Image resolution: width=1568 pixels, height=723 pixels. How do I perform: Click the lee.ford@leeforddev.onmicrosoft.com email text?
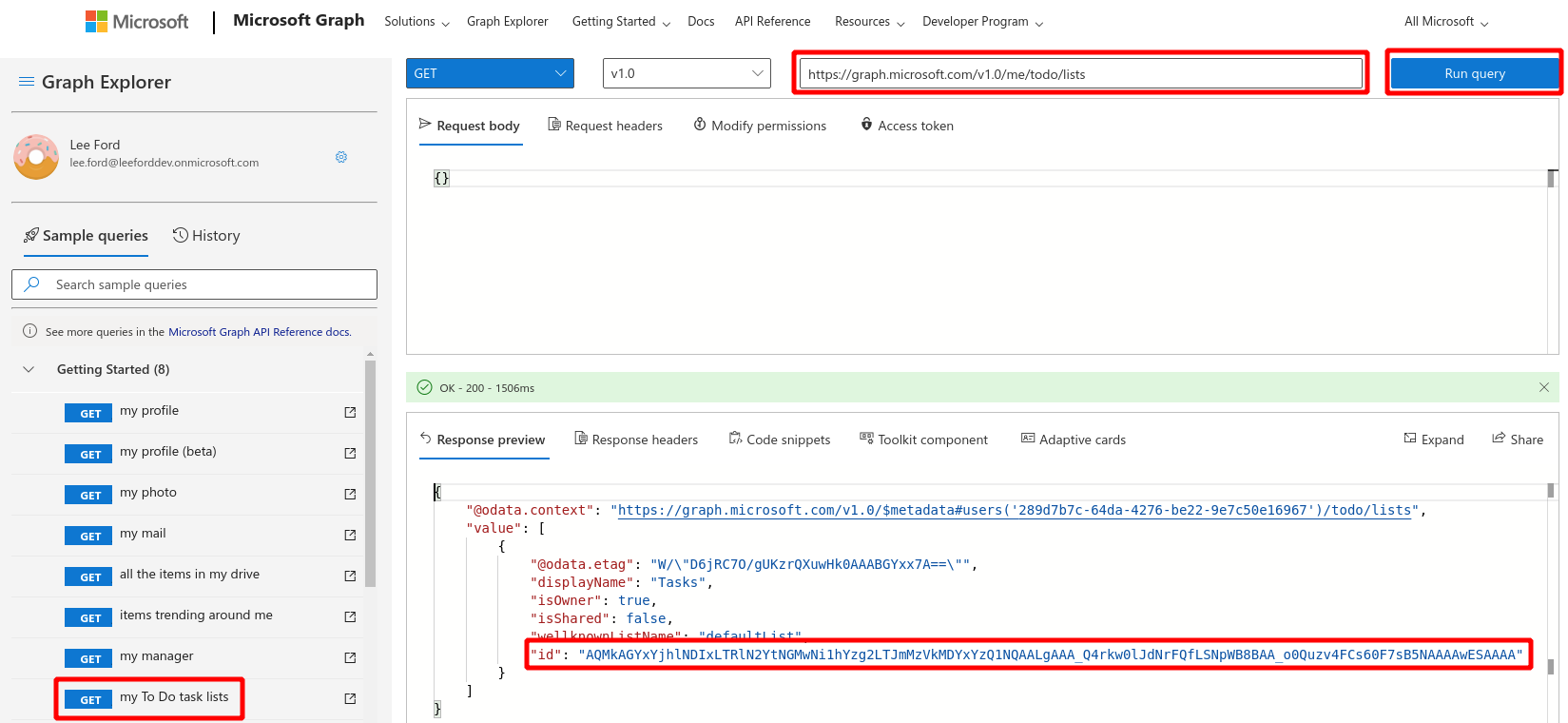click(x=164, y=163)
